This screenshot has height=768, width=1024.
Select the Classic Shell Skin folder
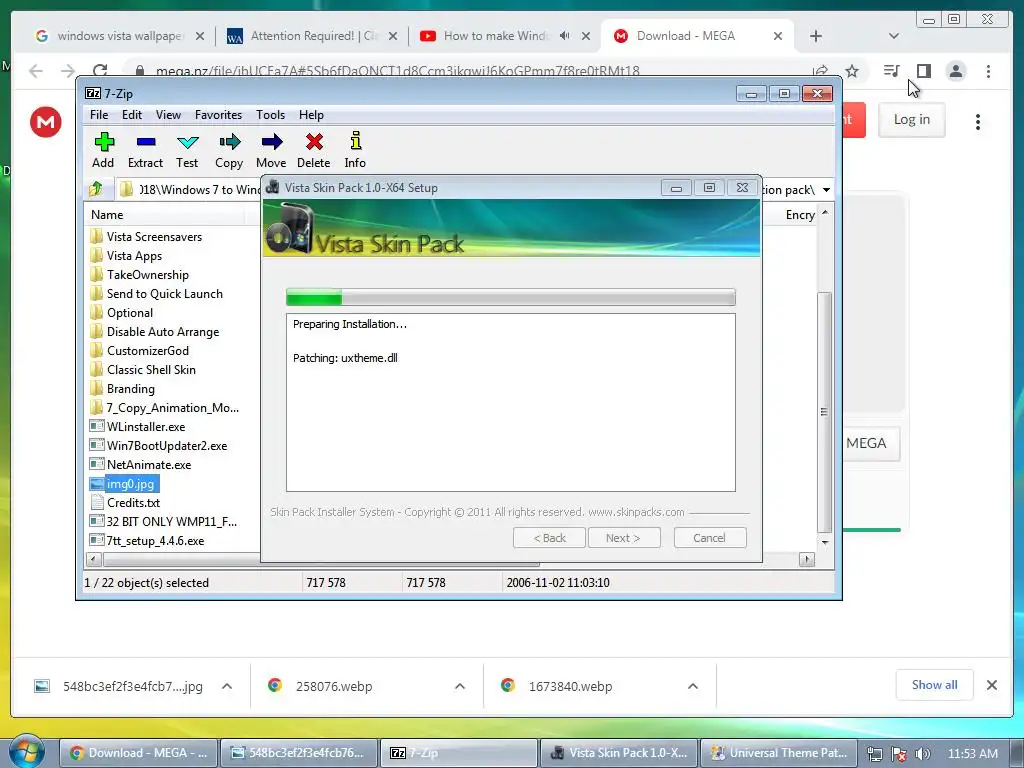tap(151, 370)
